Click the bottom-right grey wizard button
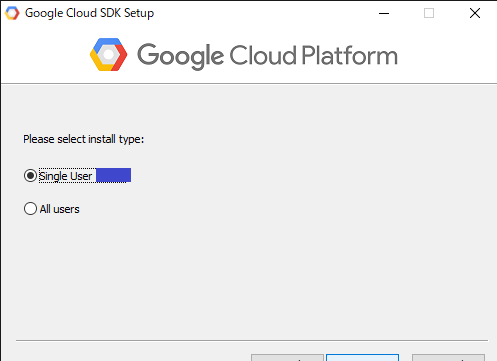 (448, 358)
